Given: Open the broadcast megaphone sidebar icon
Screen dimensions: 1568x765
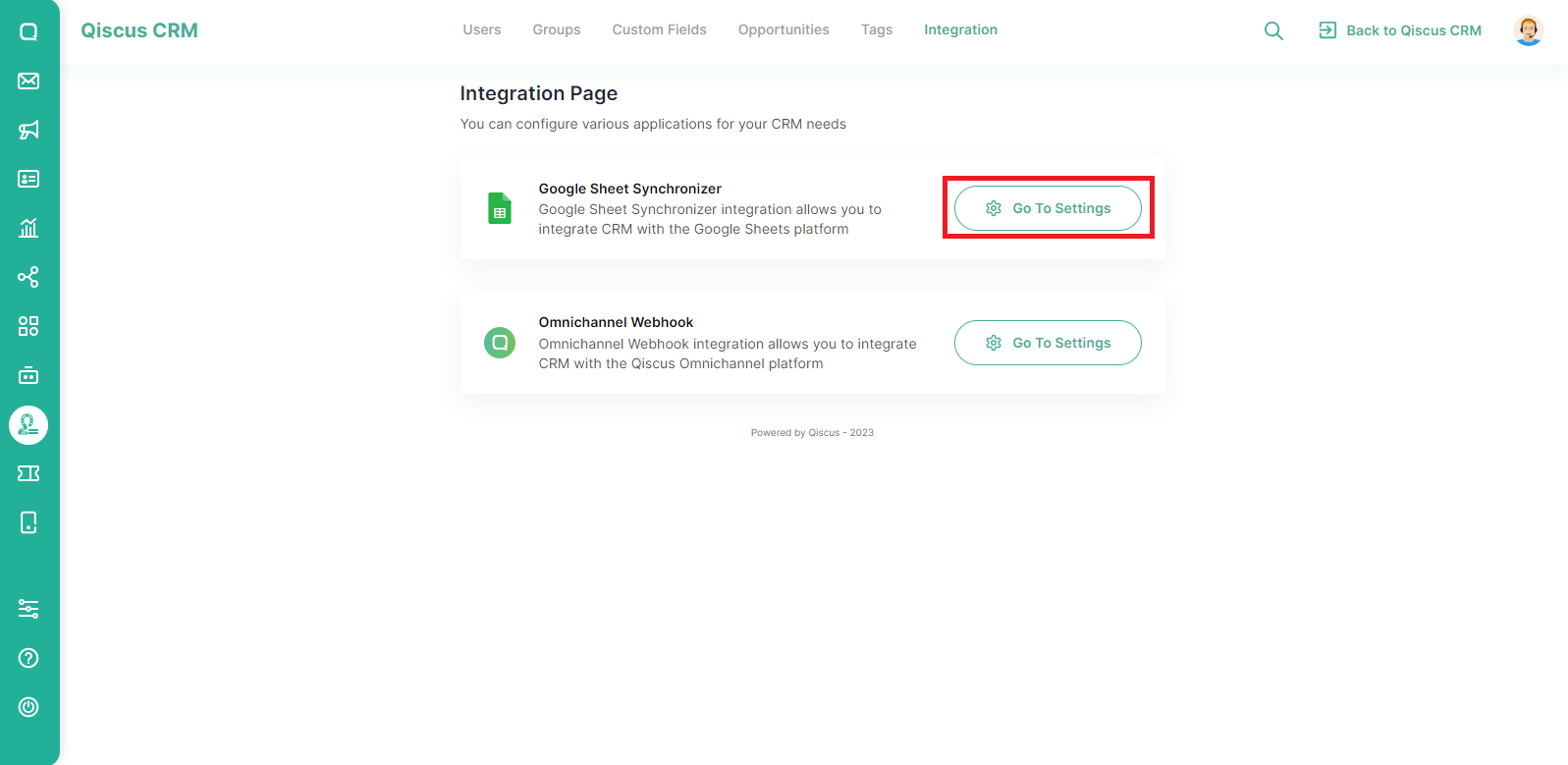Looking at the screenshot, I should coord(28,130).
